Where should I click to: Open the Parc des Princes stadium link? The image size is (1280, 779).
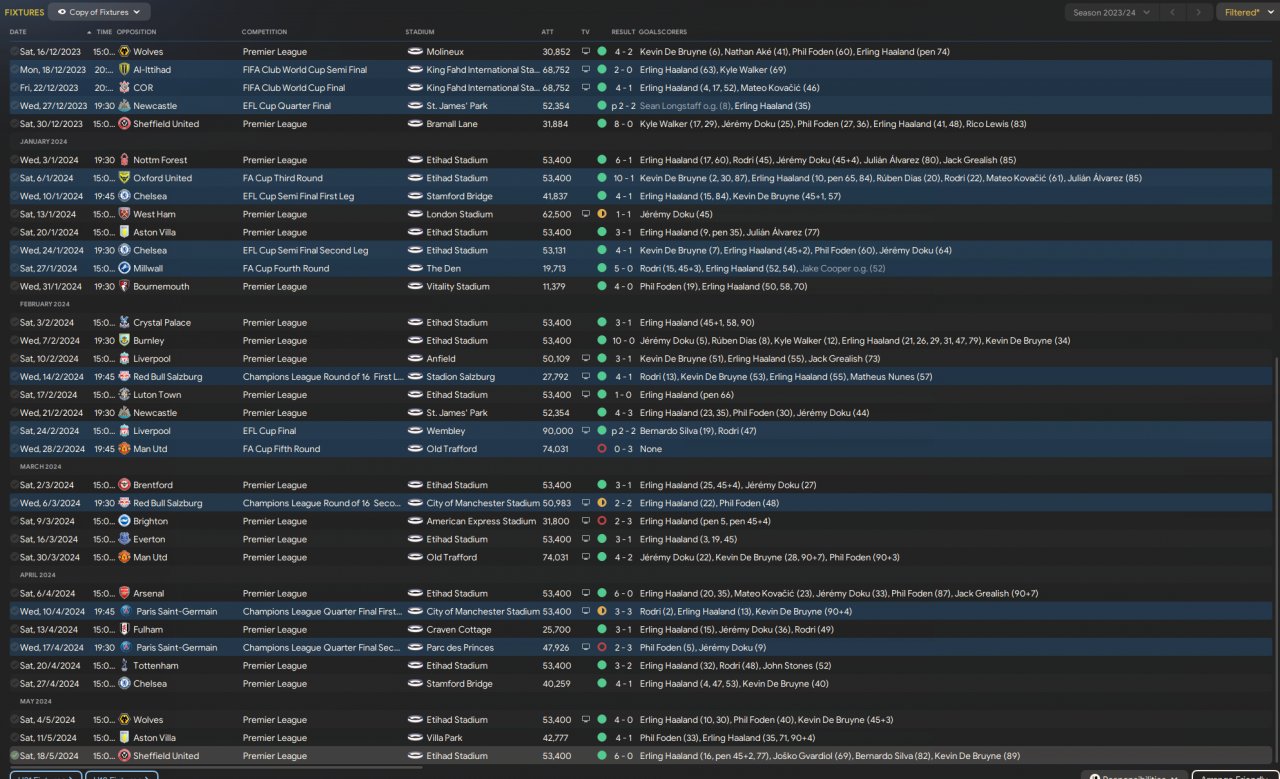click(458, 648)
